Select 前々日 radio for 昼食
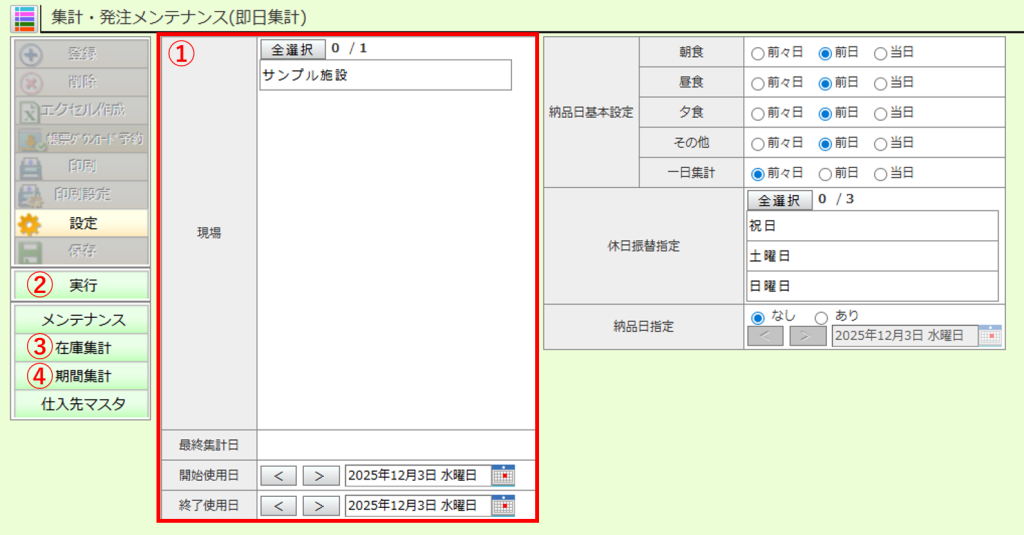Screen dimensions: 1024x535 (x=757, y=83)
